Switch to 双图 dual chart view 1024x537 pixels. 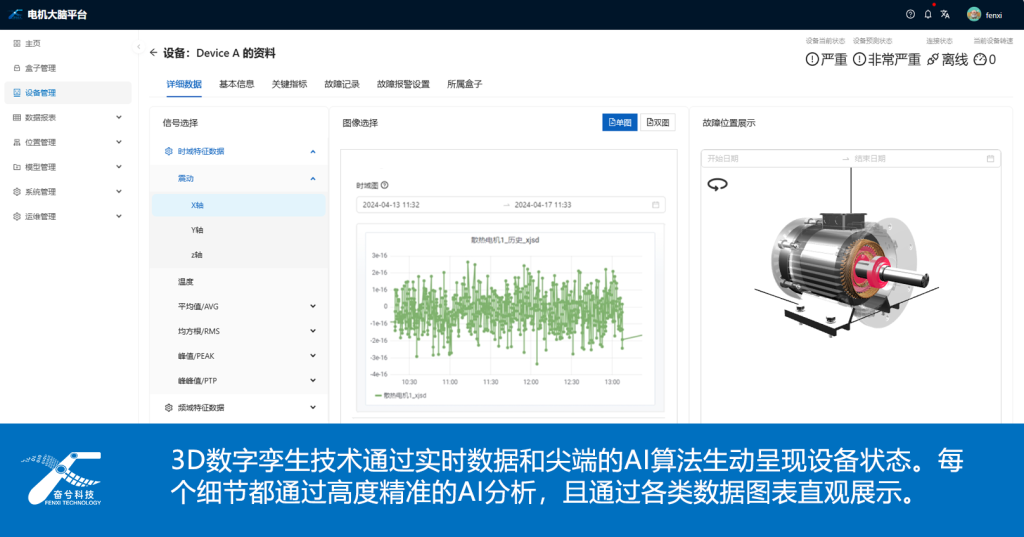[657, 122]
